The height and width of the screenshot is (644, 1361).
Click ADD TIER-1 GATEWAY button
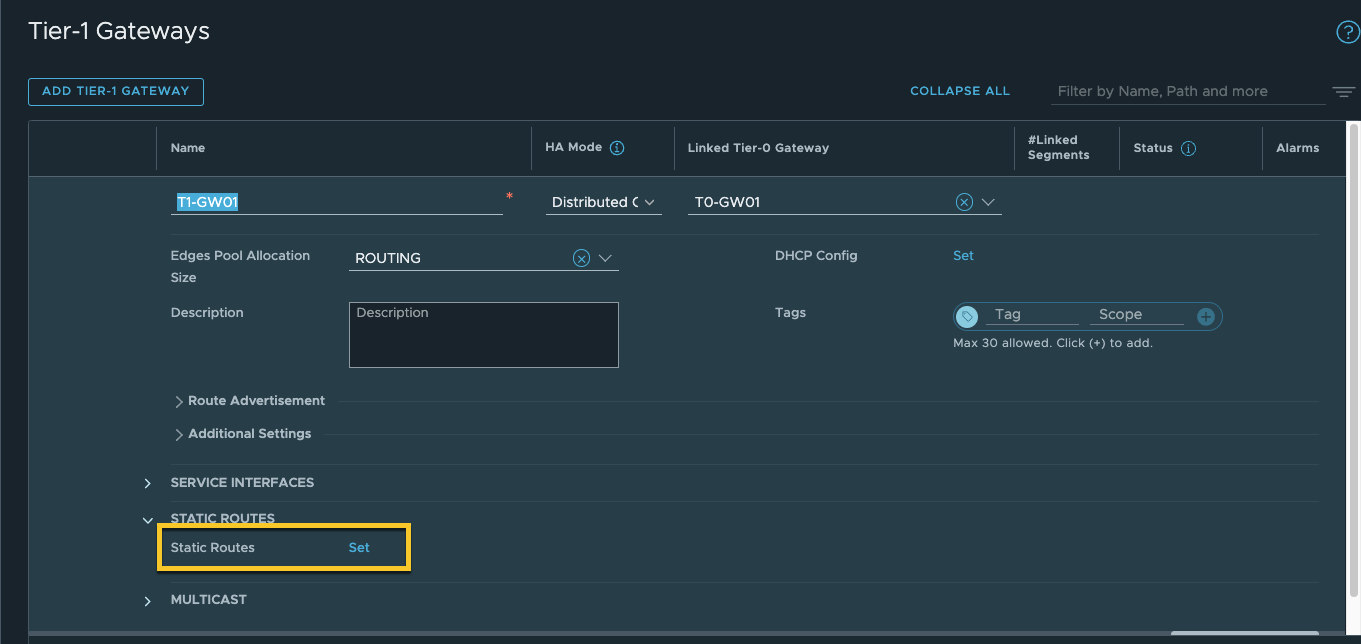click(x=116, y=91)
